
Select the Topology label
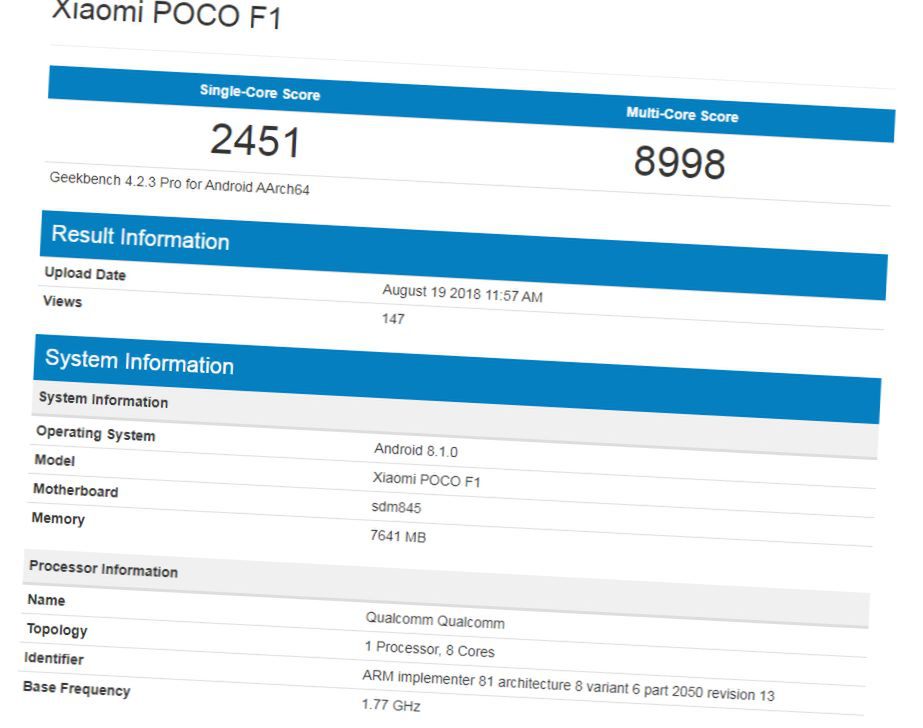(57, 630)
